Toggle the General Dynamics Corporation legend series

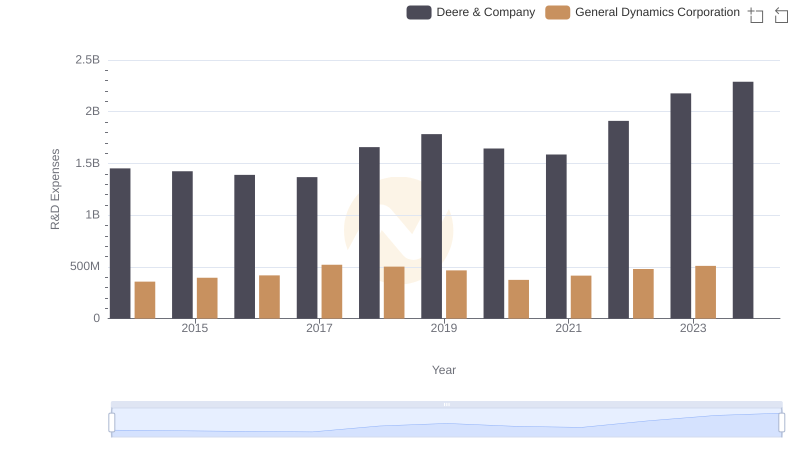(642, 12)
